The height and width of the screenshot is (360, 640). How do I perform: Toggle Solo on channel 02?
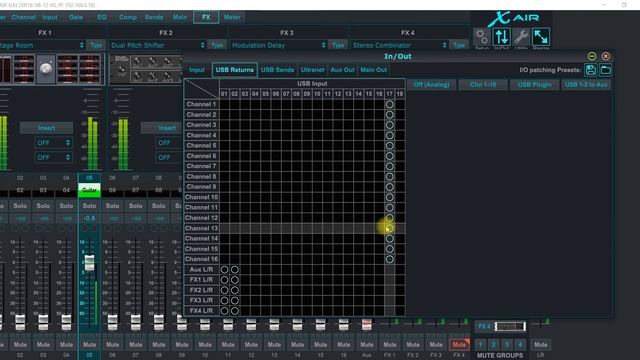click(x=20, y=206)
